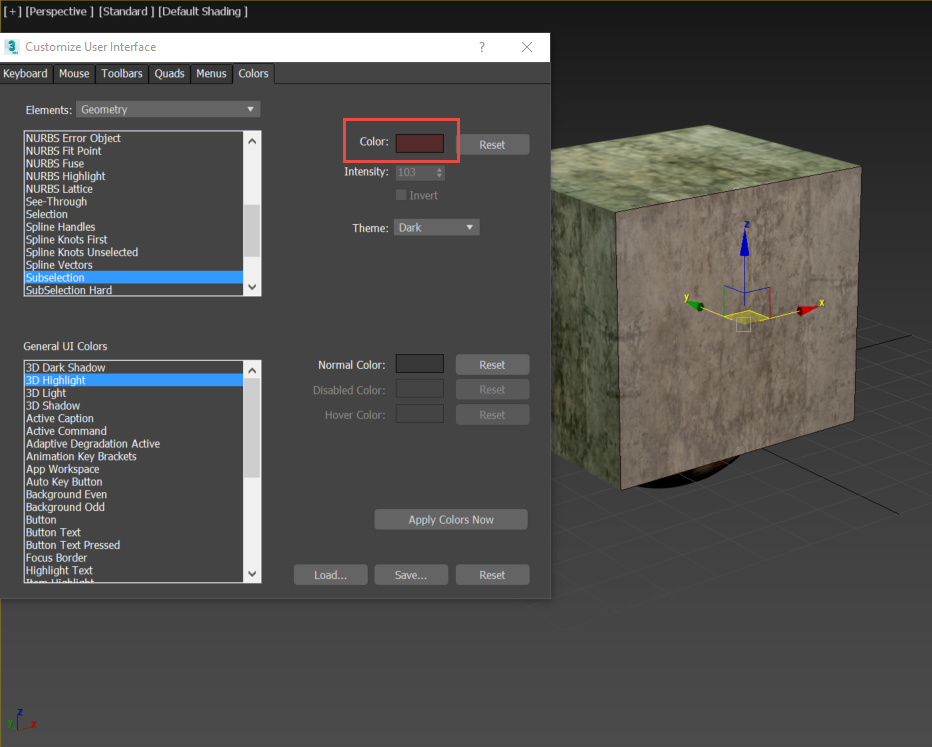Click the scroll-down arrow of the elements list
This screenshot has height=747, width=932.
[252, 286]
